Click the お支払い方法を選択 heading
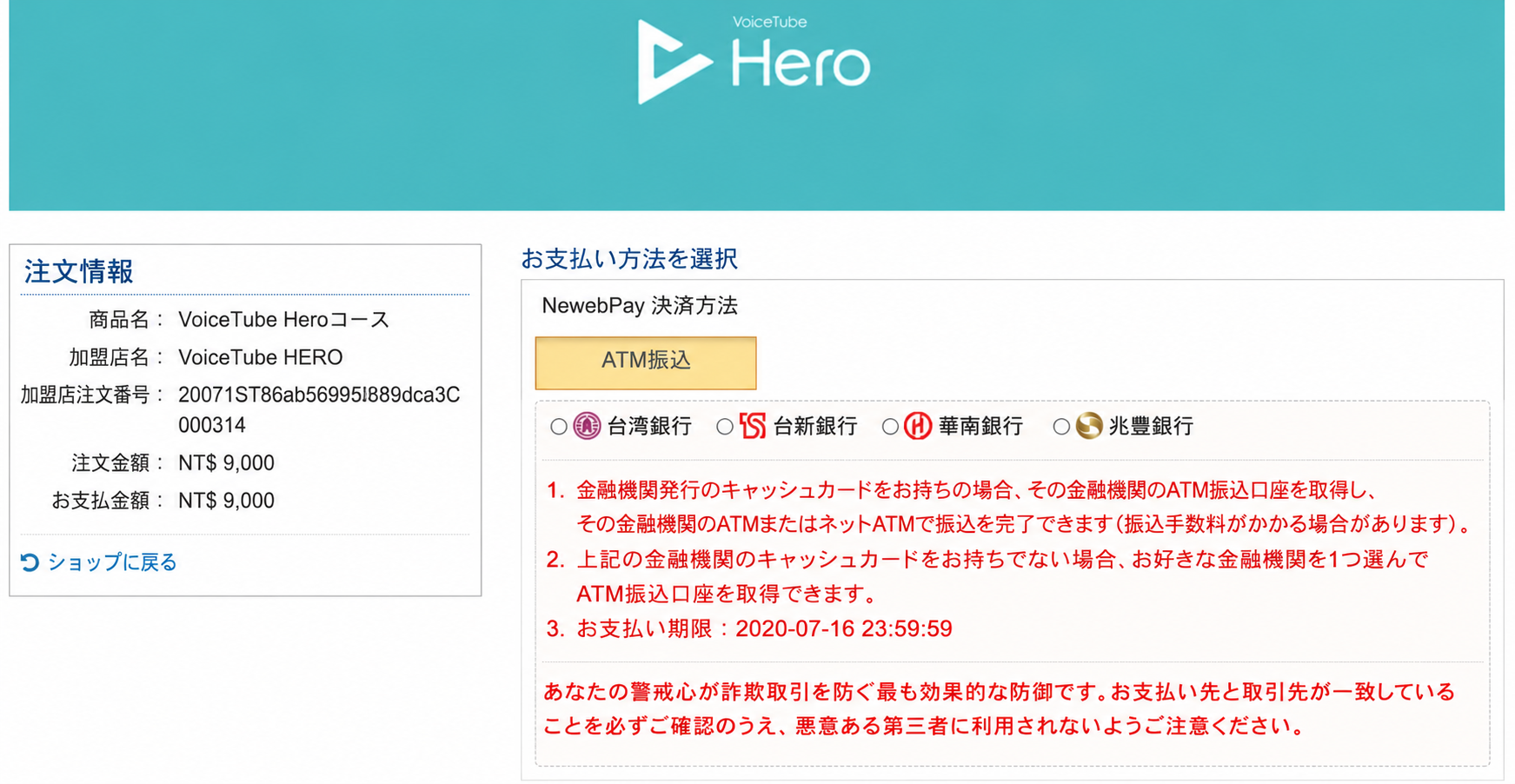The height and width of the screenshot is (784, 1515). (x=629, y=258)
